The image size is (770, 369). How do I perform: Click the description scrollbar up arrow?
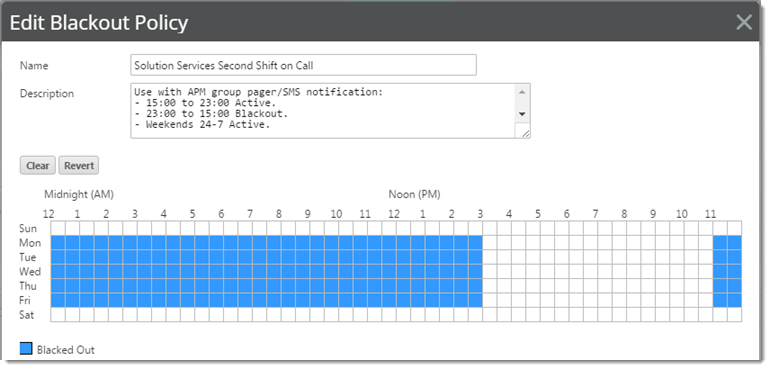(522, 92)
